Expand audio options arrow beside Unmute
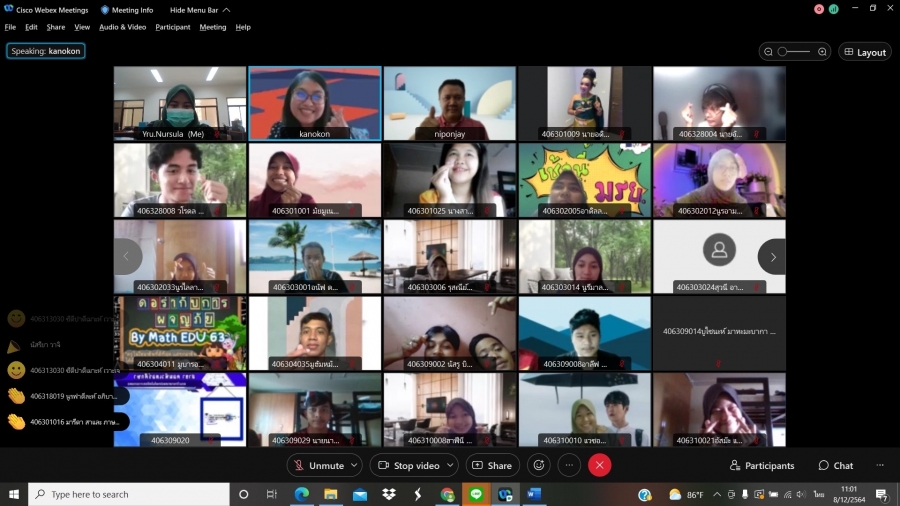The width and height of the screenshot is (900, 506). [354, 465]
